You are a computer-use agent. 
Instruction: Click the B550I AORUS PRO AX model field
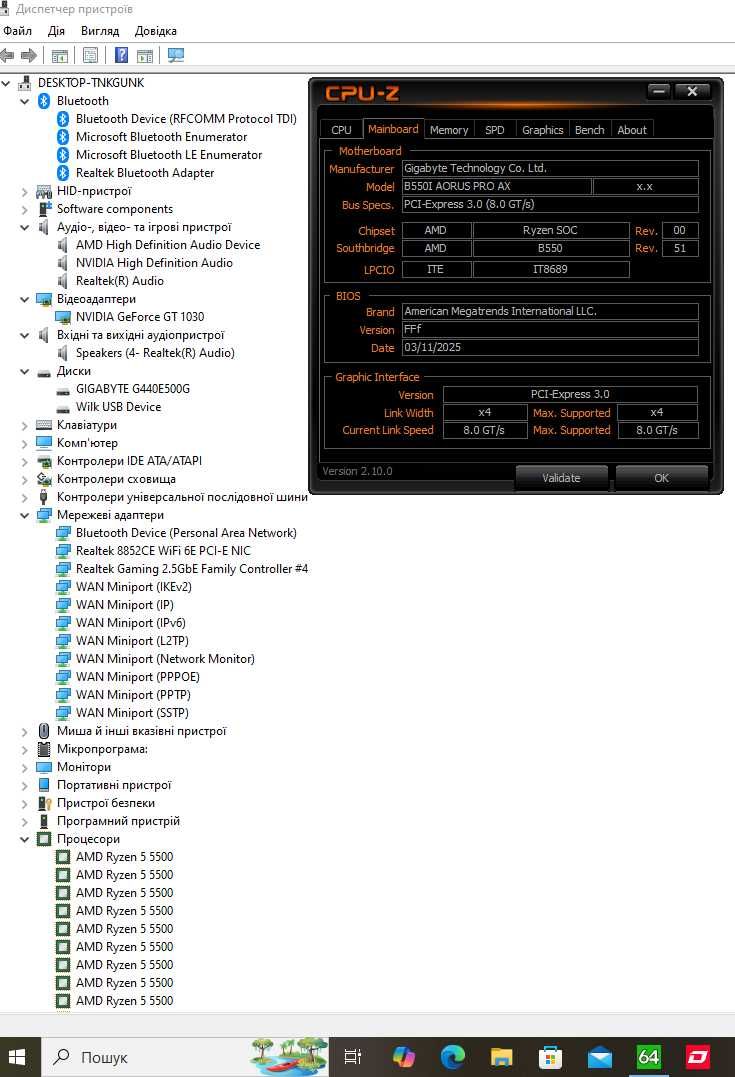coord(496,186)
